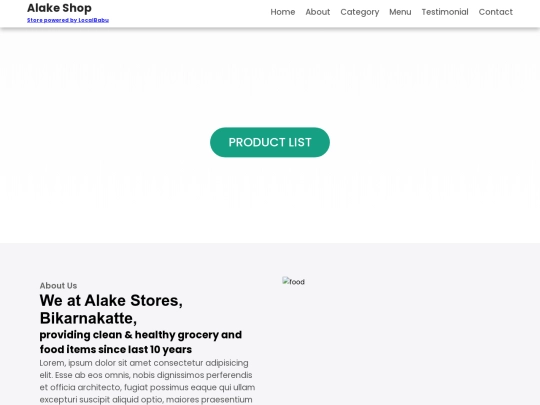Click the 'providing clean & healthy grocery' line

pyautogui.click(x=141, y=335)
